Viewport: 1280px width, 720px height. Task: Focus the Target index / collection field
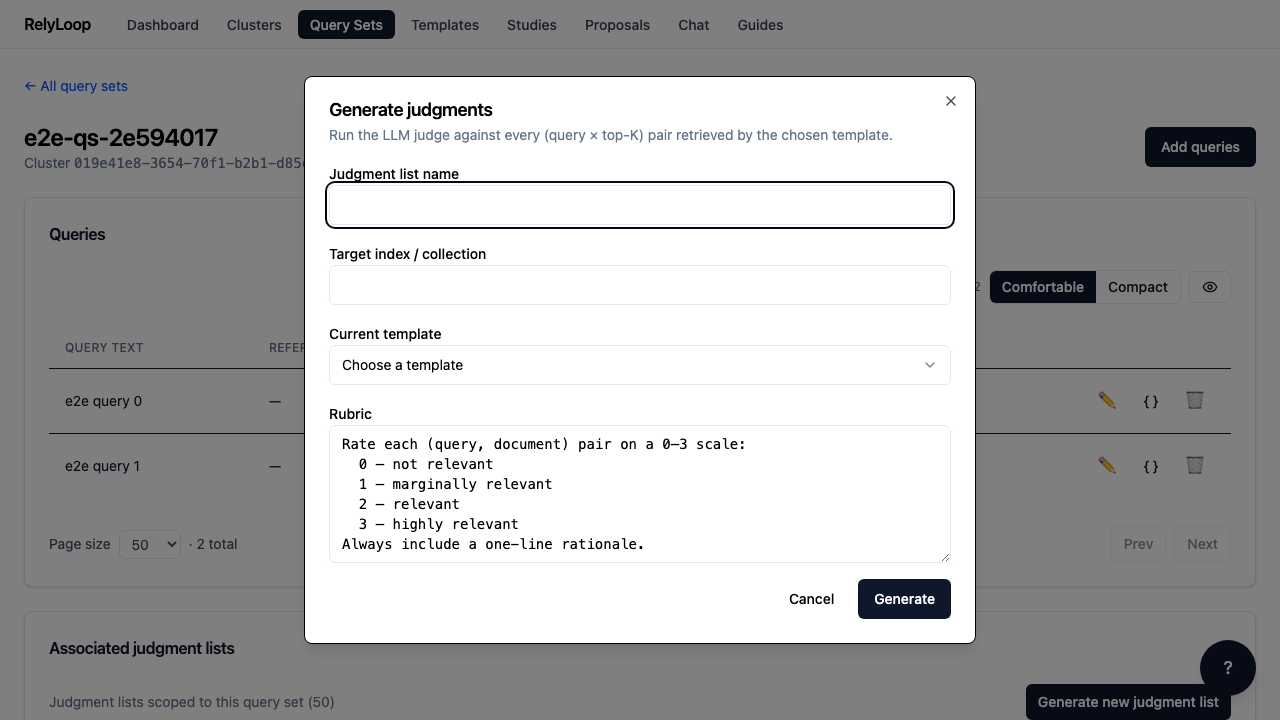tap(640, 285)
